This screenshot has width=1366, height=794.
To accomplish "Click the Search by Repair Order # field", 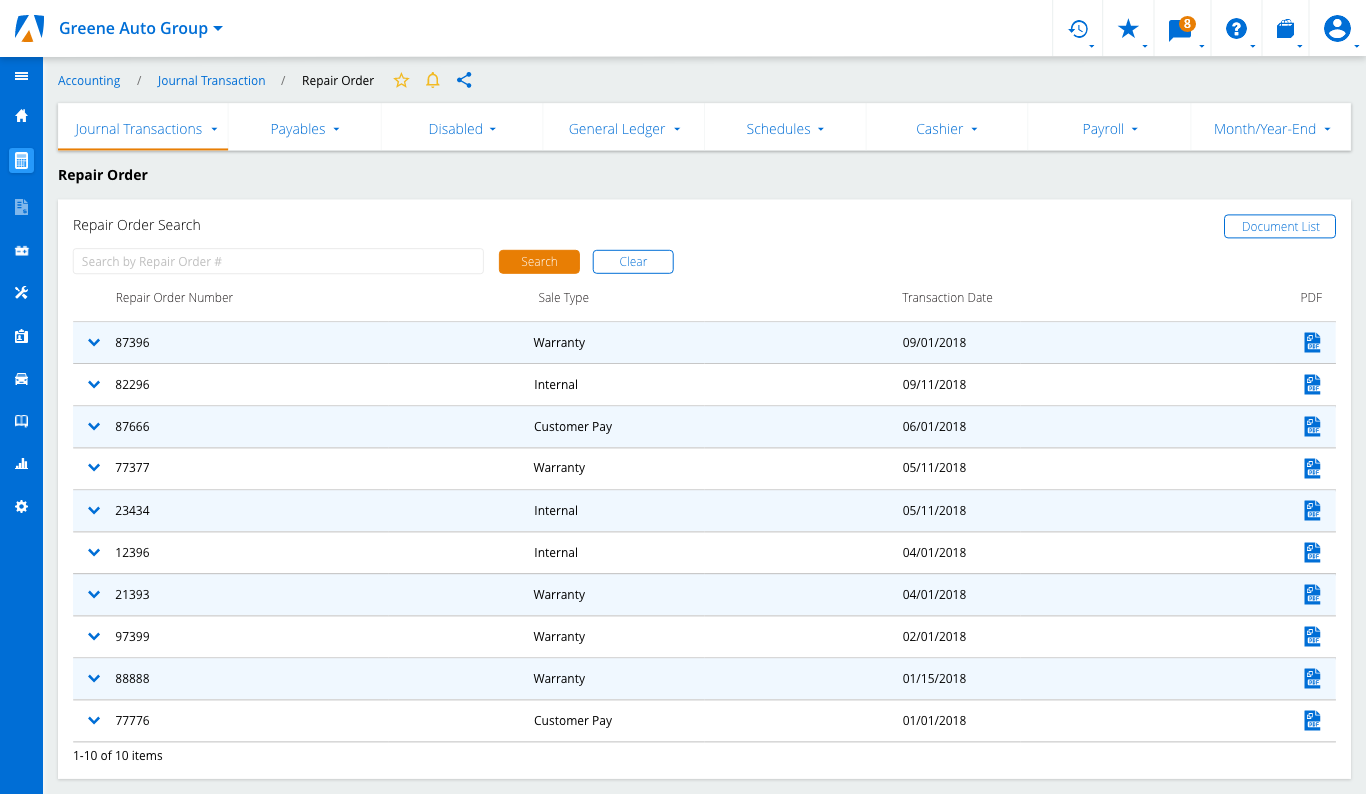I will pos(278,262).
